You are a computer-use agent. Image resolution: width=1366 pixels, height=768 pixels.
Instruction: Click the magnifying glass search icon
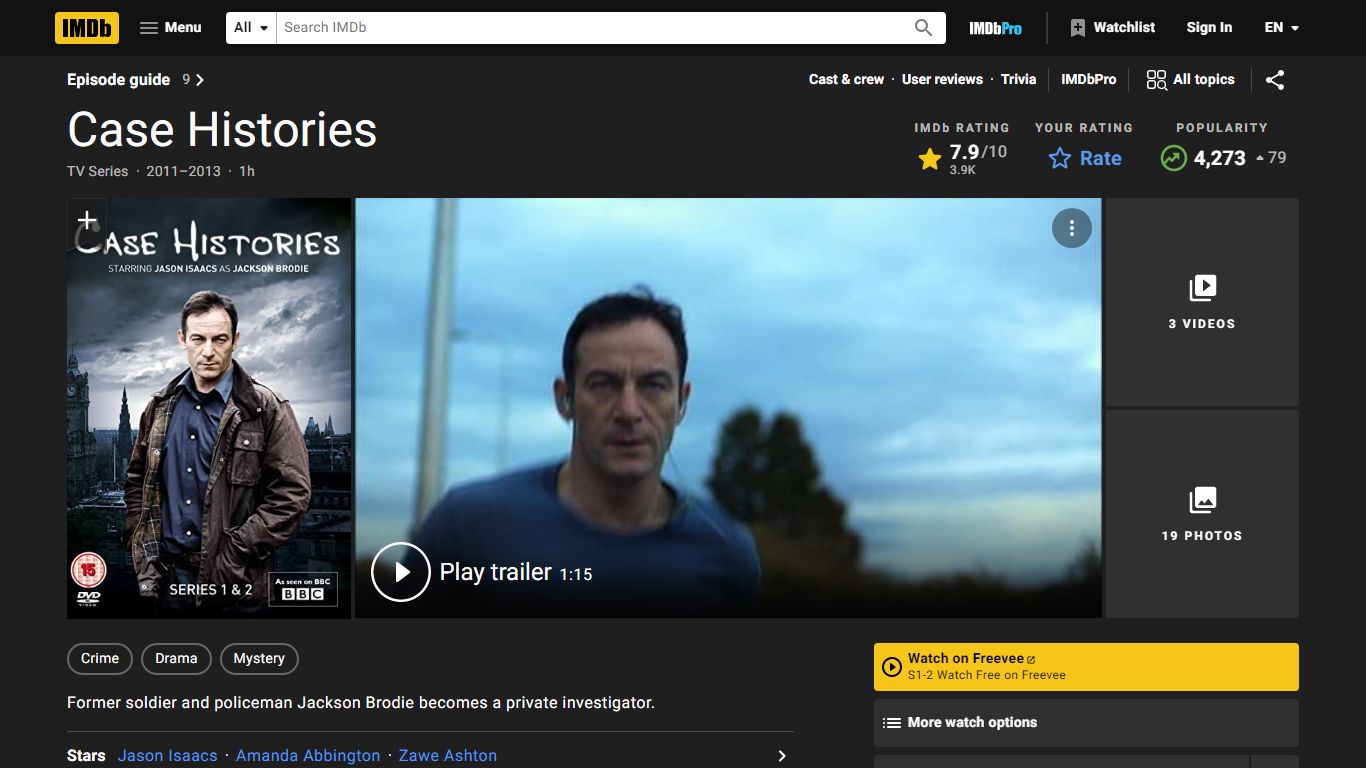(924, 28)
